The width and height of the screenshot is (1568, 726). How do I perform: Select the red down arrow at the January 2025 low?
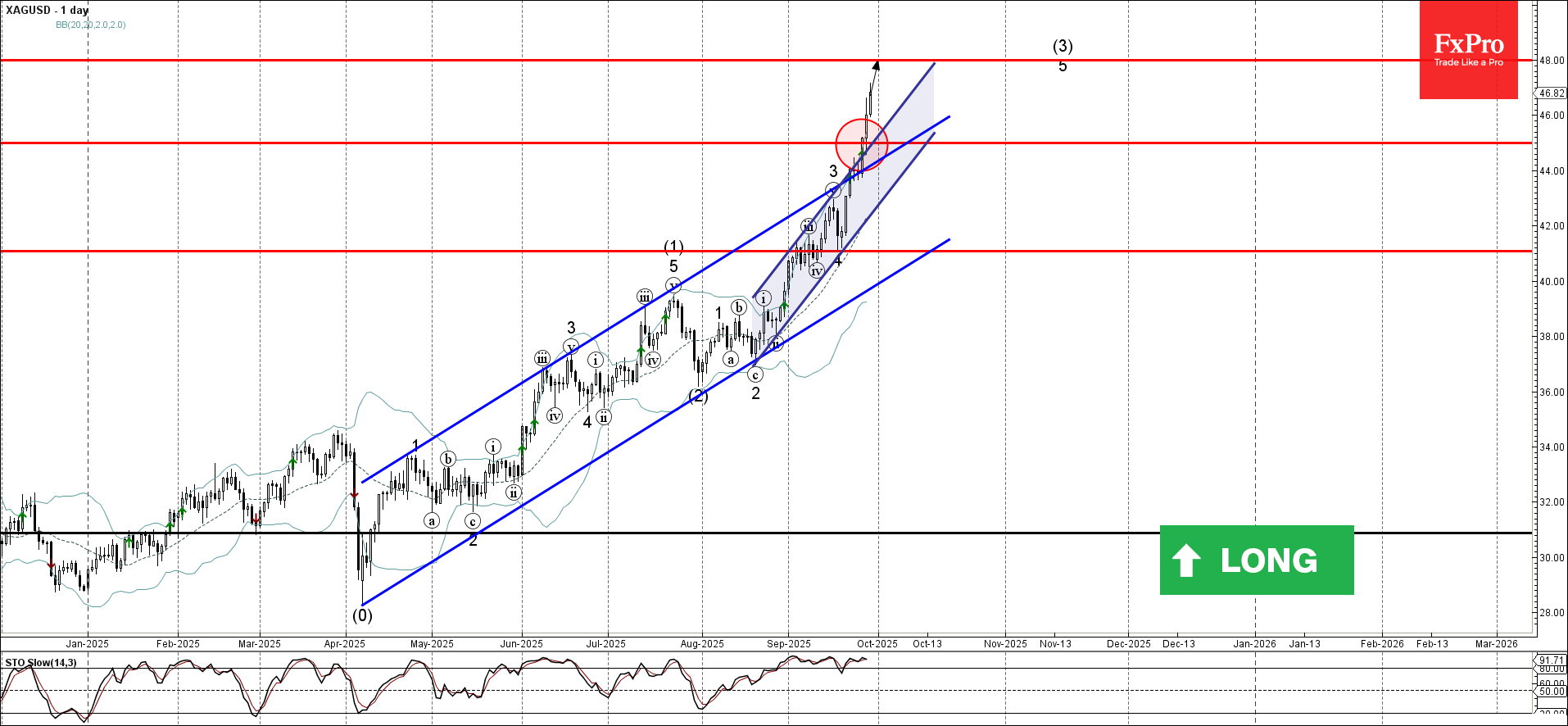click(51, 564)
